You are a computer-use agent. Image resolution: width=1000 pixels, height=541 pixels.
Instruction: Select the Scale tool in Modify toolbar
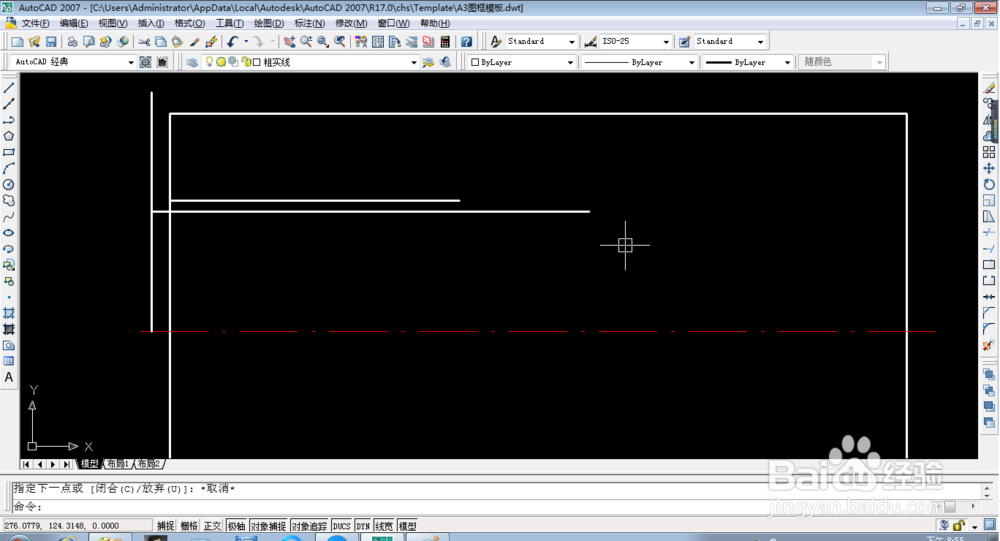989,200
